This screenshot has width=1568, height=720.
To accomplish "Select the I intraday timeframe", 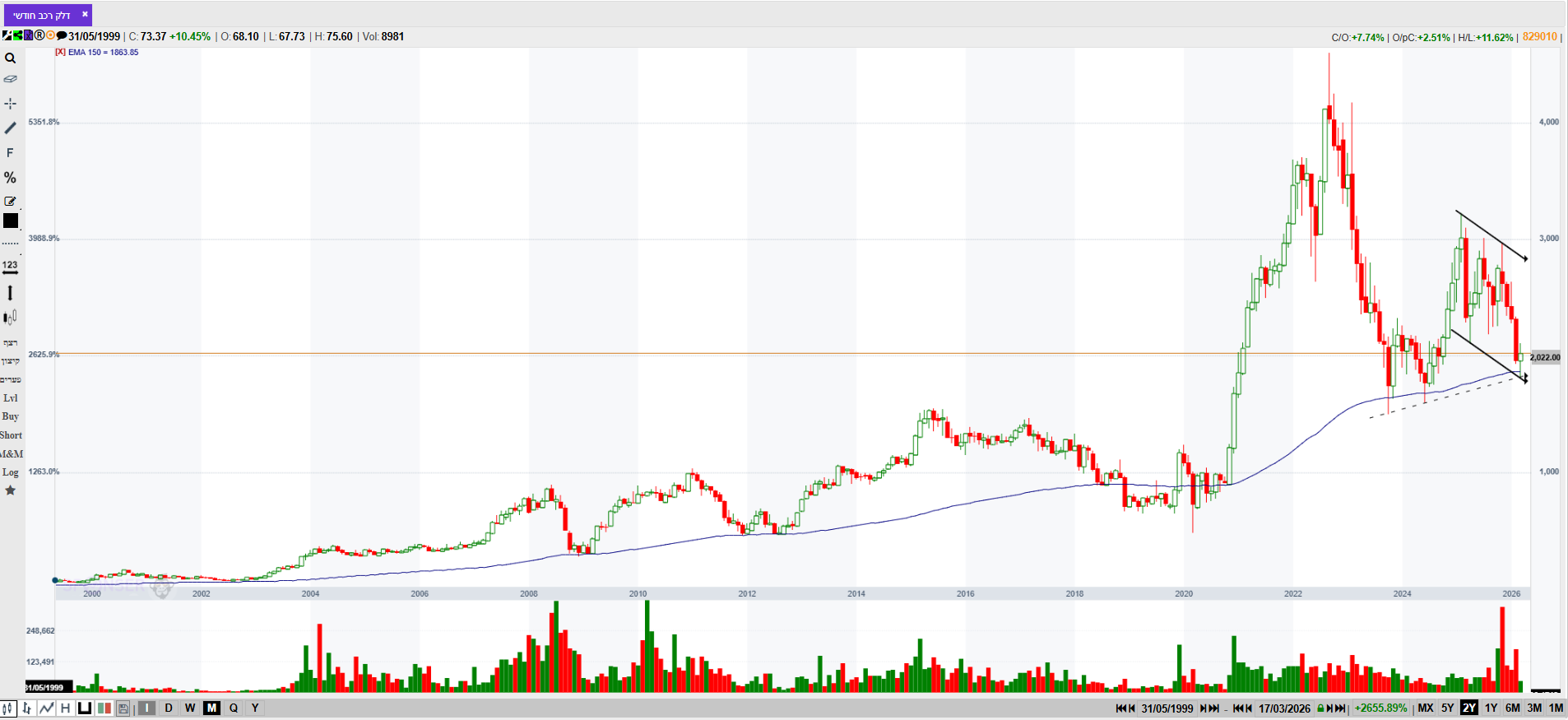I will 146,708.
